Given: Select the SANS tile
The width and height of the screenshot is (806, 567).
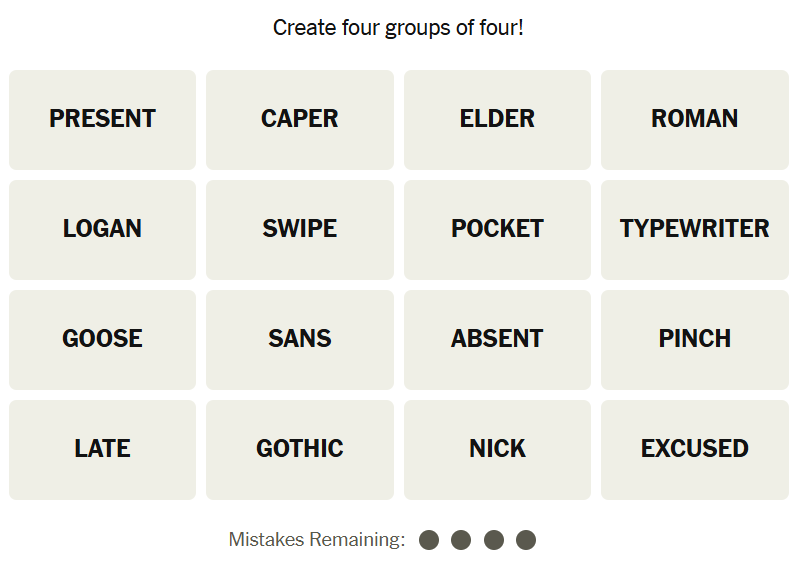Looking at the screenshot, I should [x=299, y=339].
